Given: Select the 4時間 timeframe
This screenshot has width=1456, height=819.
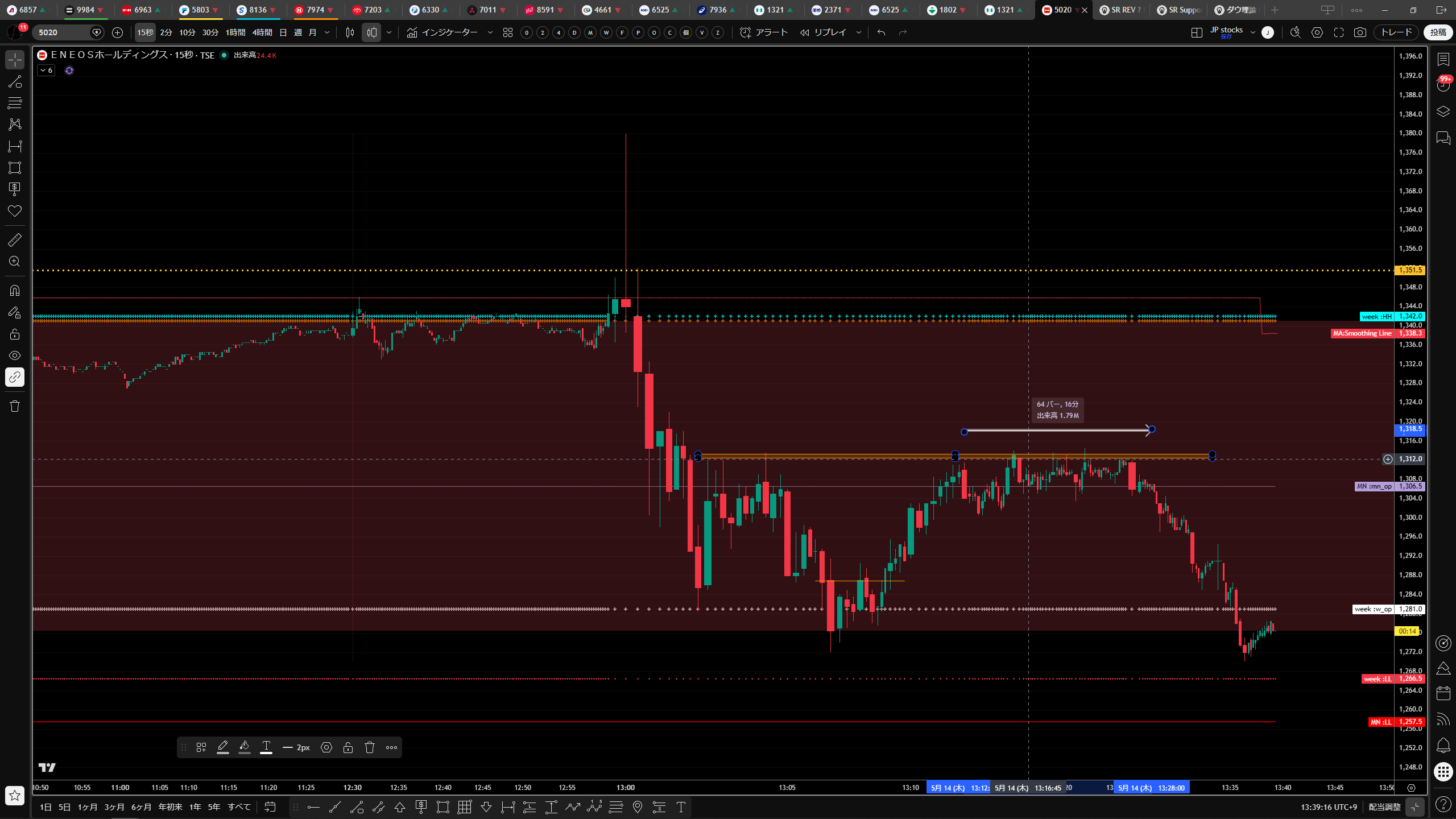Looking at the screenshot, I should [262, 32].
